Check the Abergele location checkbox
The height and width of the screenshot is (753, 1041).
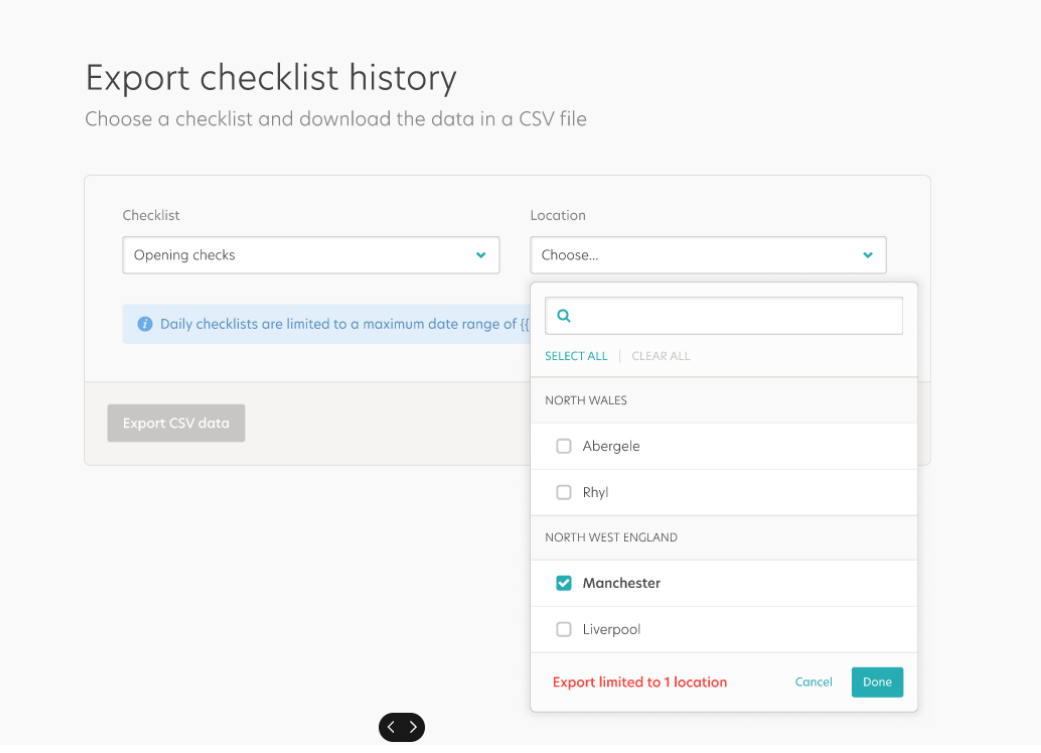[564, 446]
